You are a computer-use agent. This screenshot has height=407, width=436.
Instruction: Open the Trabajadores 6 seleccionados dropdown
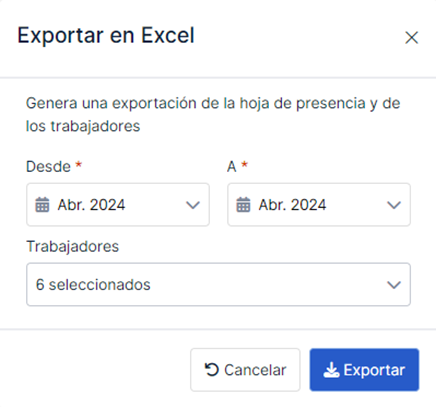click(x=218, y=284)
